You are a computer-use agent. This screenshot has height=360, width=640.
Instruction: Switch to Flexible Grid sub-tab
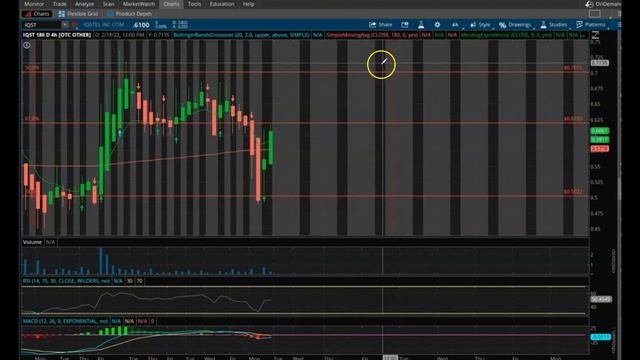pyautogui.click(x=78, y=14)
